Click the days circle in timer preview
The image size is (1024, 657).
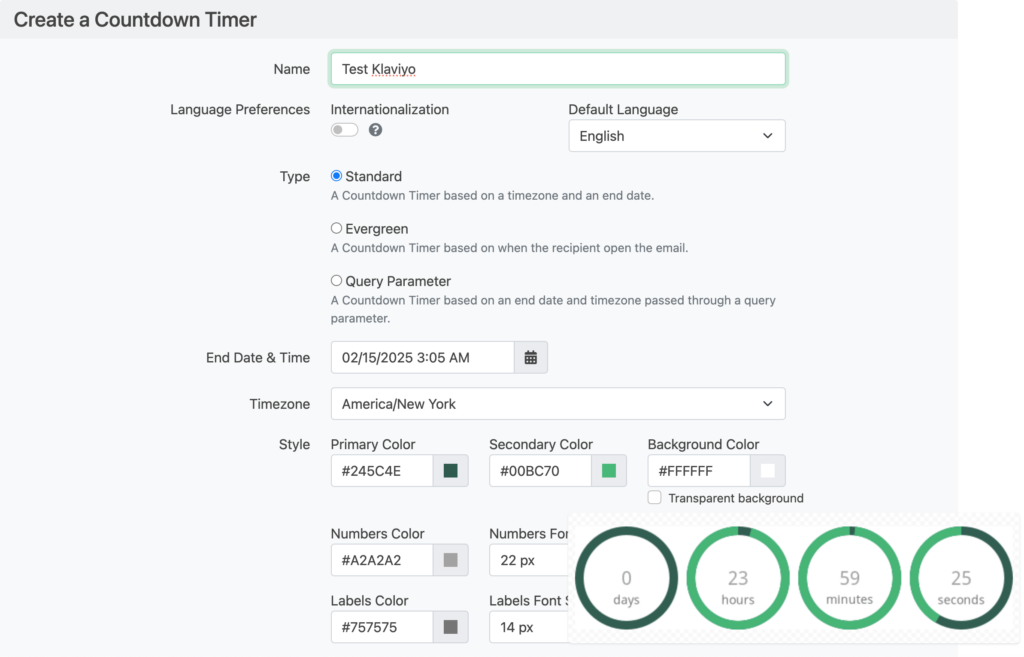tap(626, 578)
